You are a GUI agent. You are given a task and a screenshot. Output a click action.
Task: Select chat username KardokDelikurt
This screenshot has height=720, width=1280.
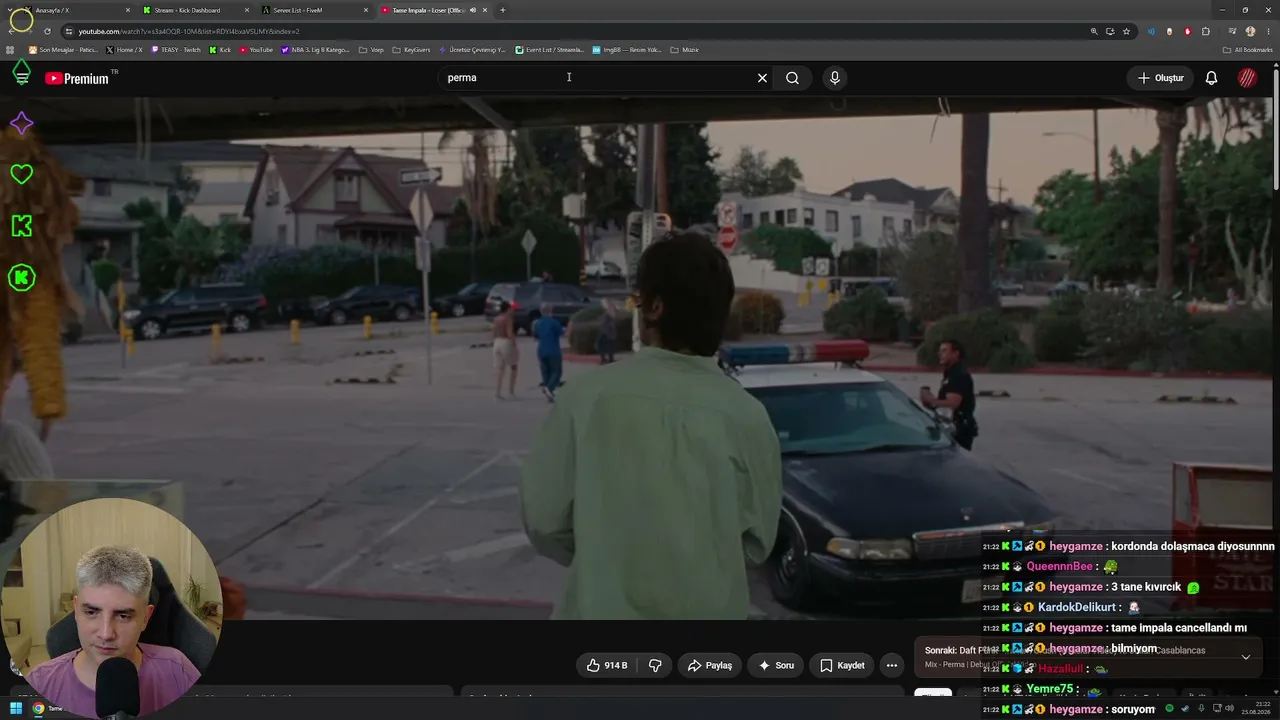(1076, 607)
